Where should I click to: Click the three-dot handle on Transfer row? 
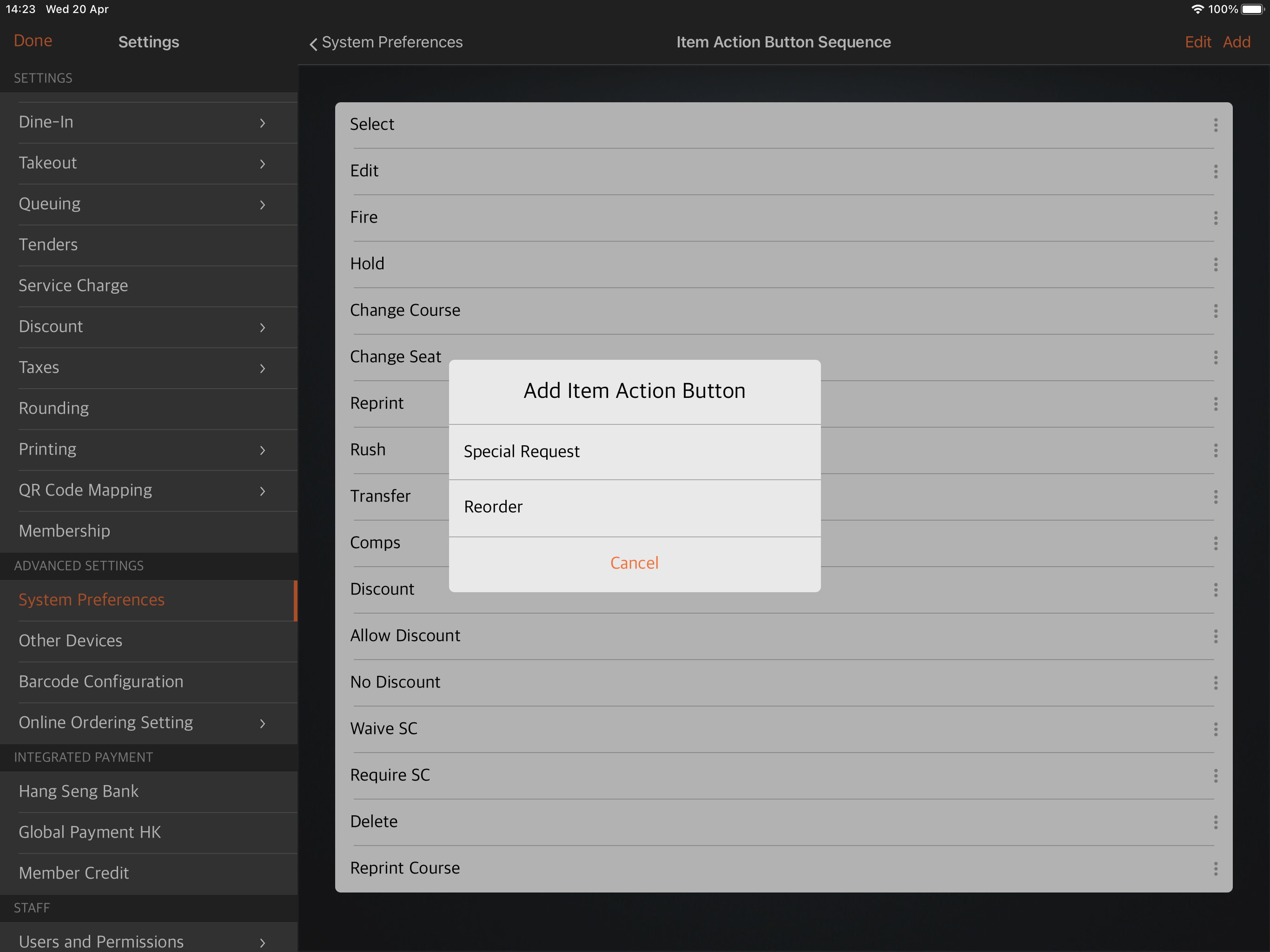(x=1216, y=496)
